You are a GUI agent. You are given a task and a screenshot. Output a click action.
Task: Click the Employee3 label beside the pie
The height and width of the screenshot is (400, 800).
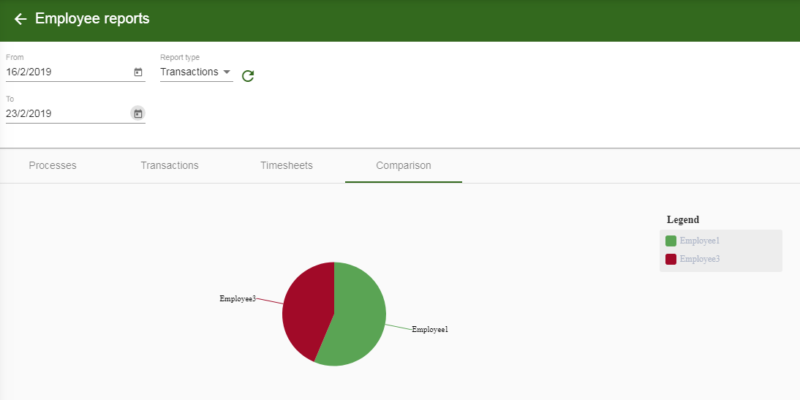pos(238,298)
